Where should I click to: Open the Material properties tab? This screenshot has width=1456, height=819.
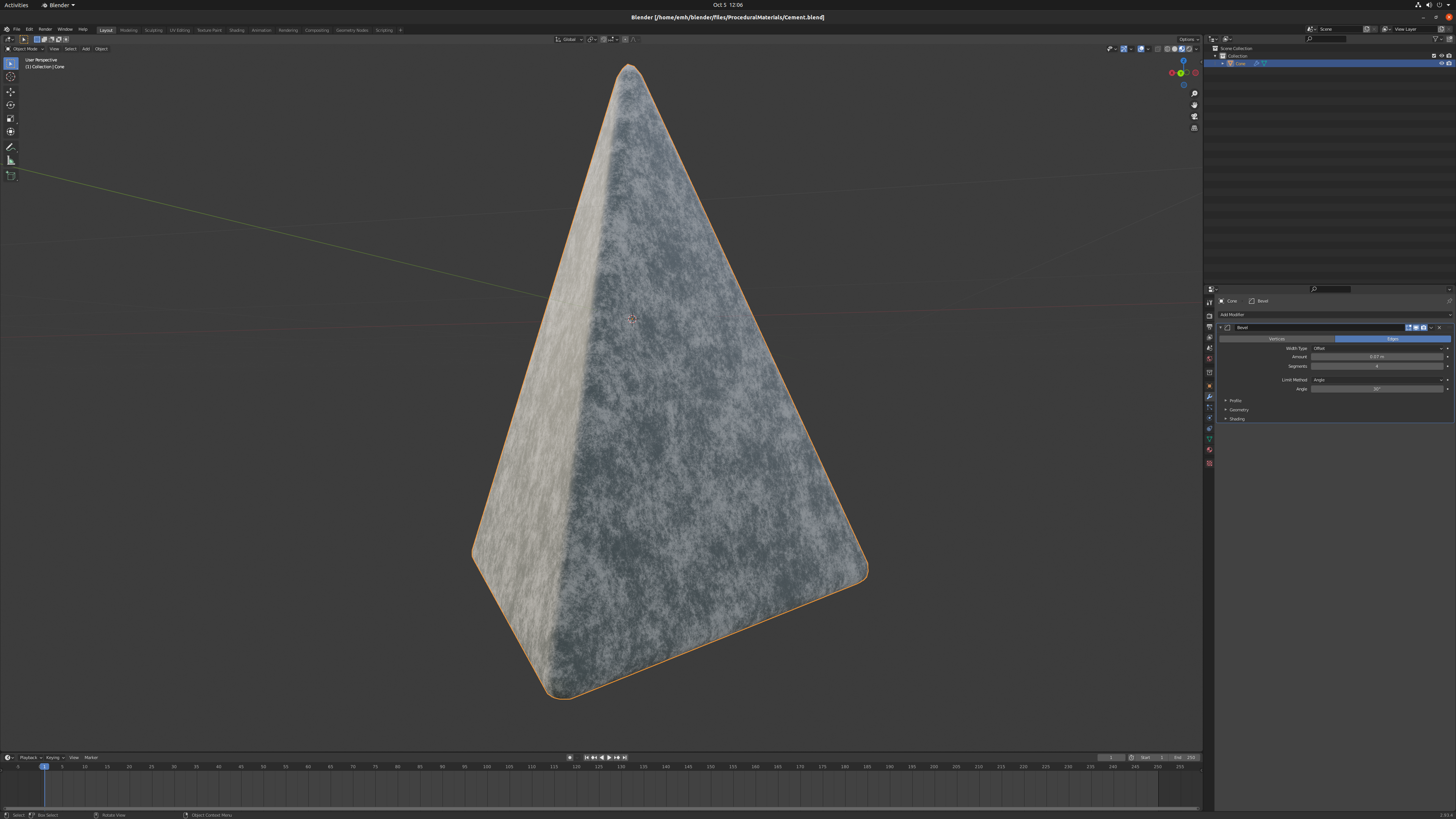[x=1209, y=450]
